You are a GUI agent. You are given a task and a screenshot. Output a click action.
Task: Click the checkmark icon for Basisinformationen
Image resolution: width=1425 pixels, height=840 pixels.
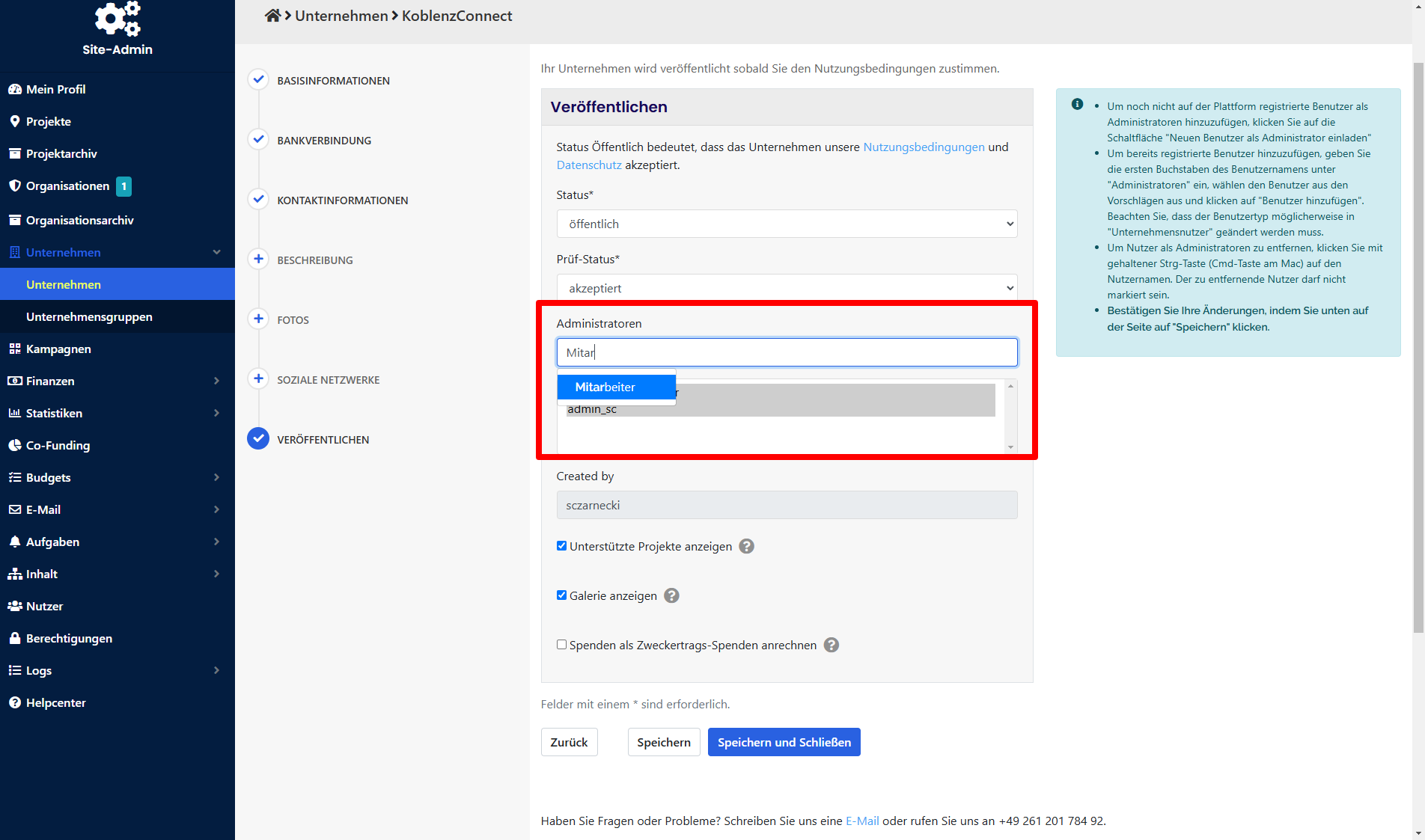[x=258, y=80]
